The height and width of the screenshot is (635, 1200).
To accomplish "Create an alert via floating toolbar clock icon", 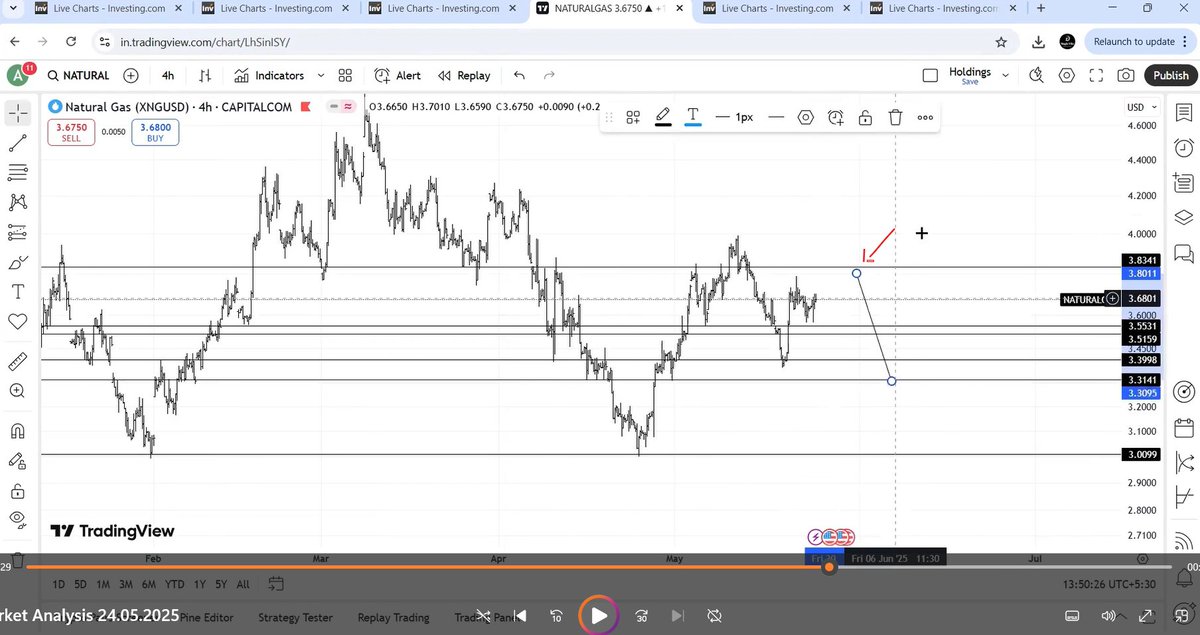I will pyautogui.click(x=835, y=117).
